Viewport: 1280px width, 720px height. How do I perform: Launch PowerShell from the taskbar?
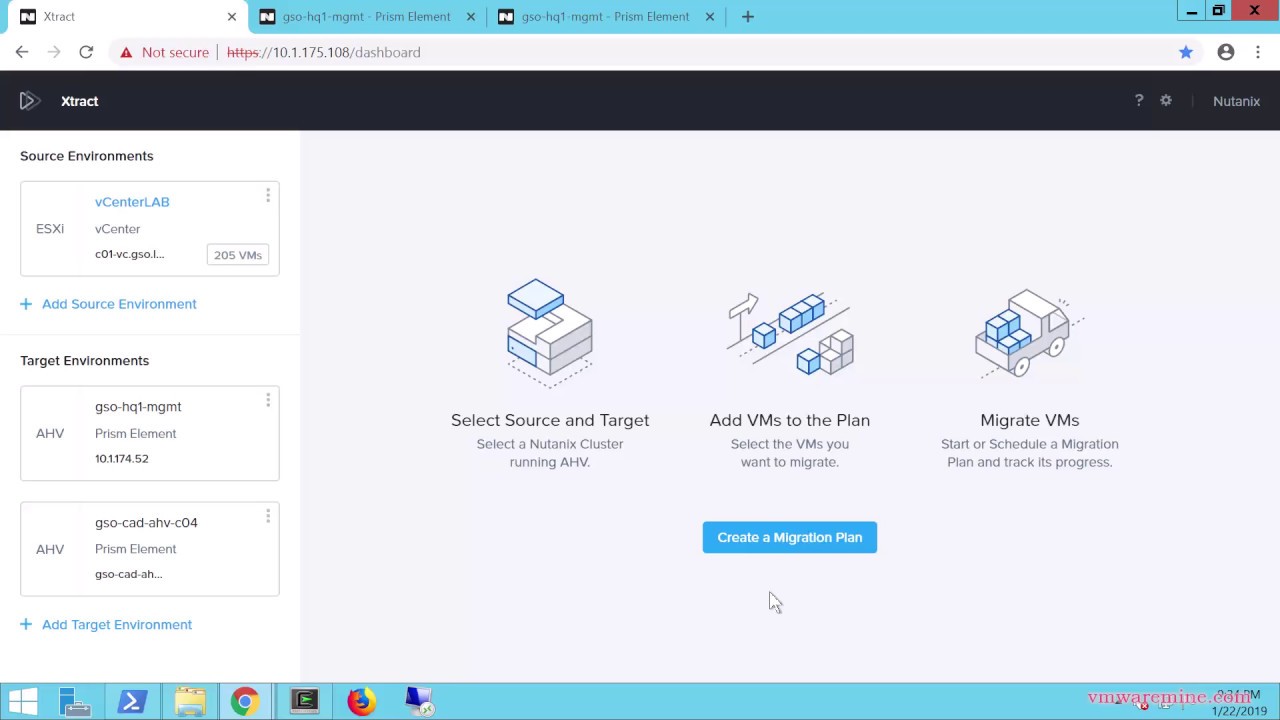pyautogui.click(x=132, y=701)
